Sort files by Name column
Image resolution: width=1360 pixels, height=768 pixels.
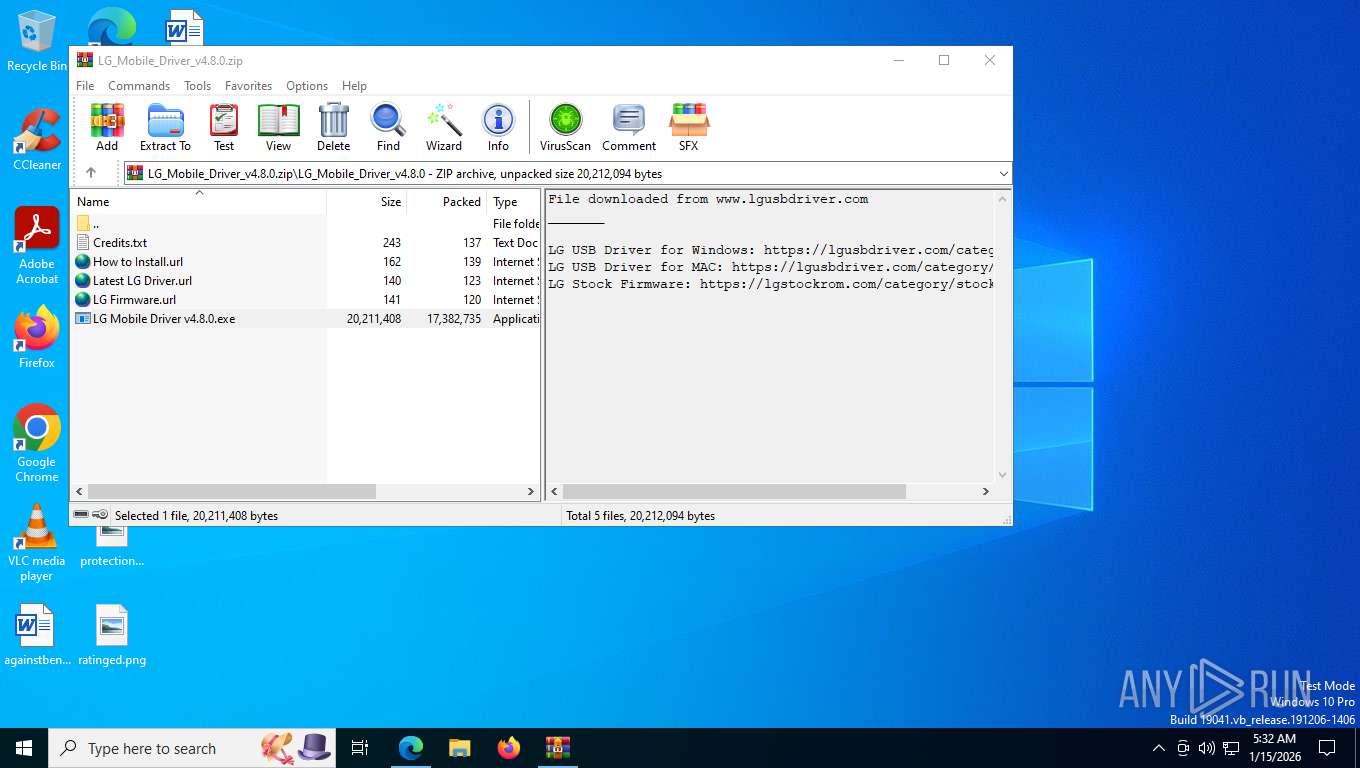(198, 201)
